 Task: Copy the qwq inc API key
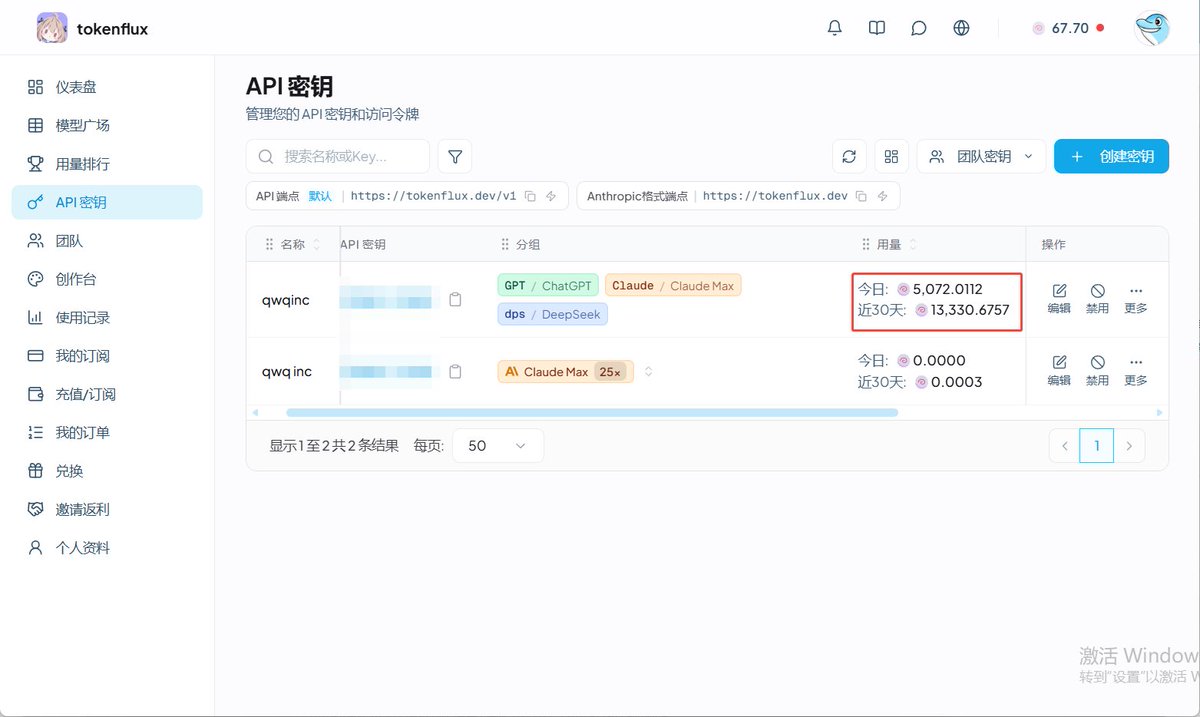[456, 371]
